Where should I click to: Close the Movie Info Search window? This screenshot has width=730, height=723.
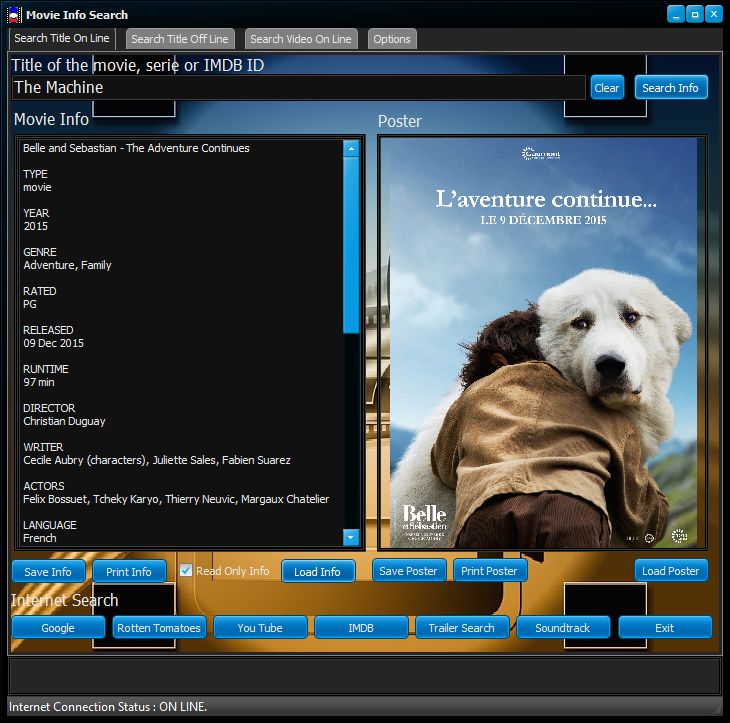coord(713,14)
